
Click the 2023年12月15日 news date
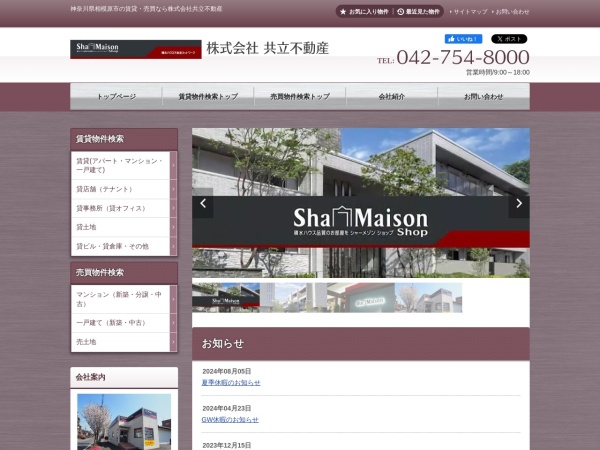click(227, 445)
